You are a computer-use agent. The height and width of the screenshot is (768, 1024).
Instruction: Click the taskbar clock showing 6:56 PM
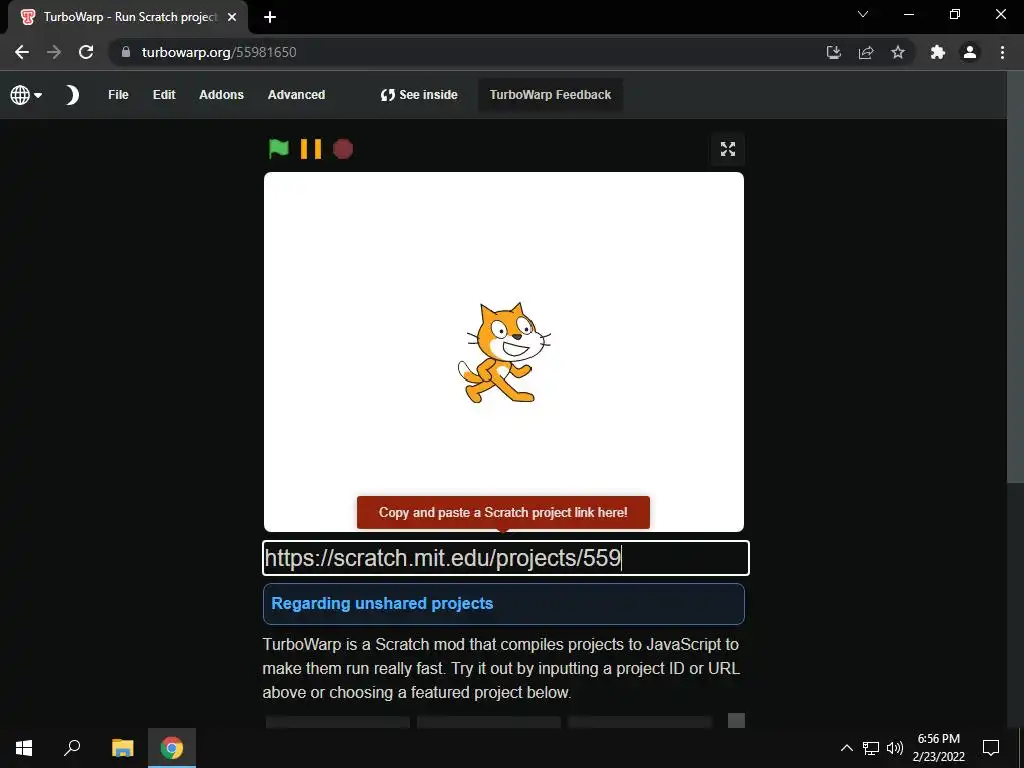pos(938,748)
